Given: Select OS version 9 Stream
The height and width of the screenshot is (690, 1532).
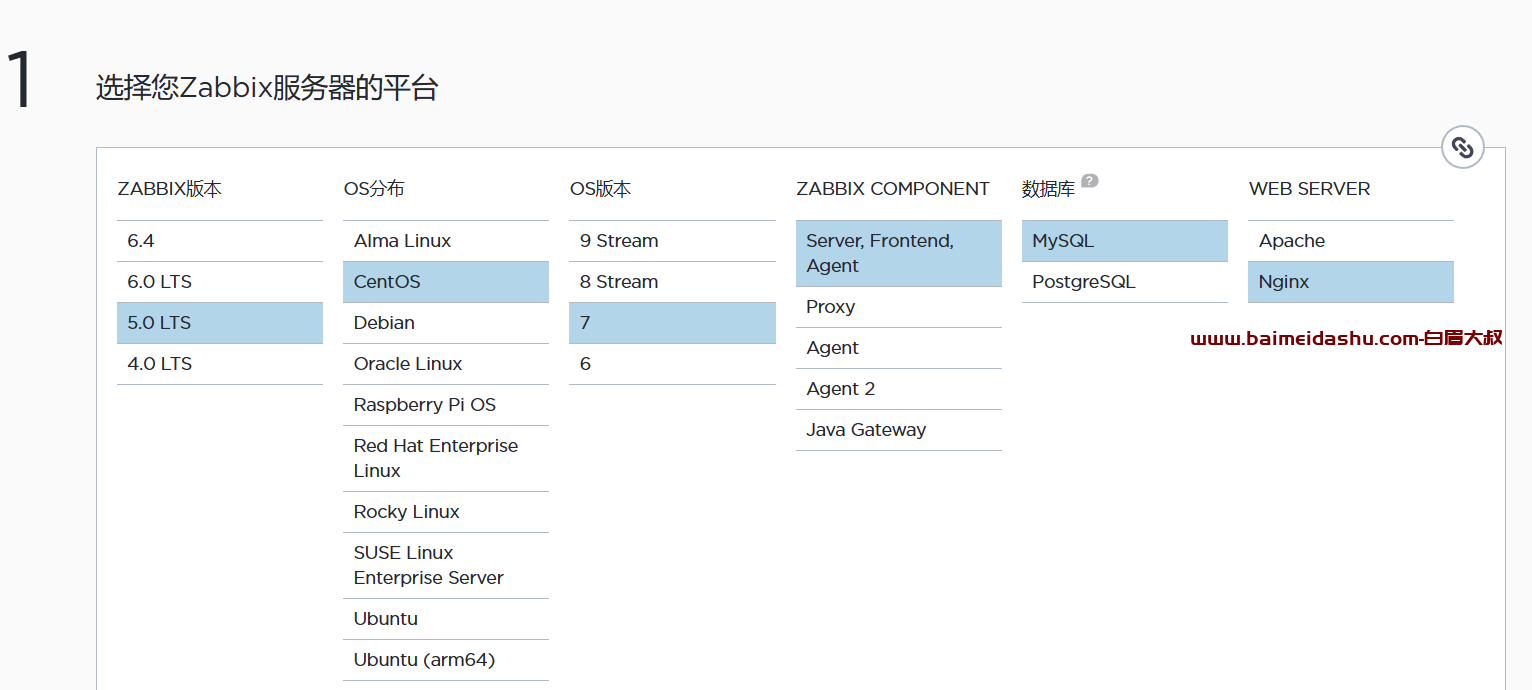Looking at the screenshot, I should pos(672,241).
